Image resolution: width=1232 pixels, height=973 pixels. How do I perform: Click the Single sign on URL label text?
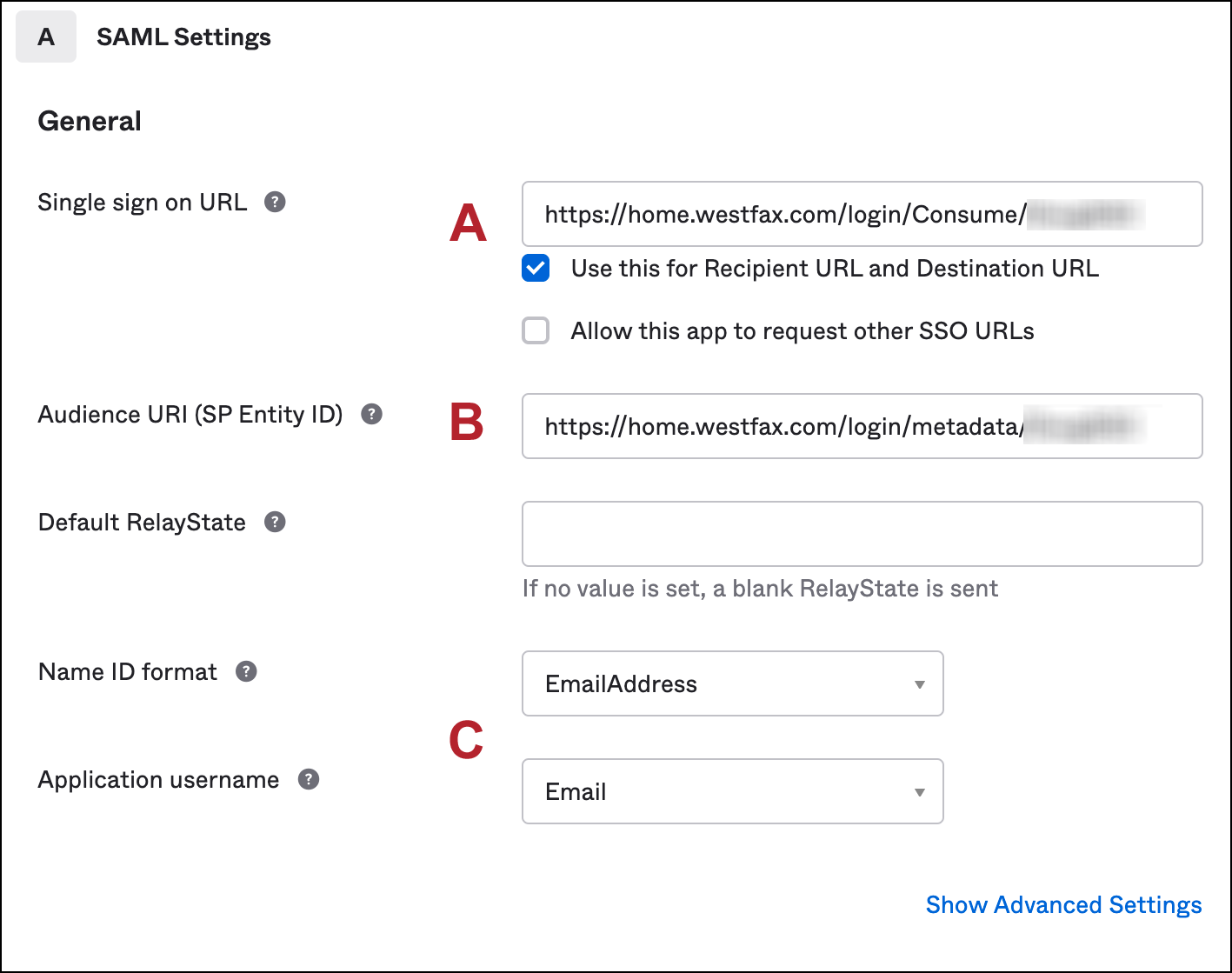pyautogui.click(x=143, y=203)
